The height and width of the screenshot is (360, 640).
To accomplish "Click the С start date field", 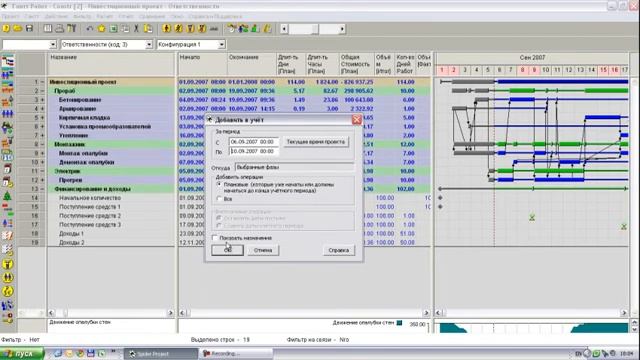I will [253, 142].
